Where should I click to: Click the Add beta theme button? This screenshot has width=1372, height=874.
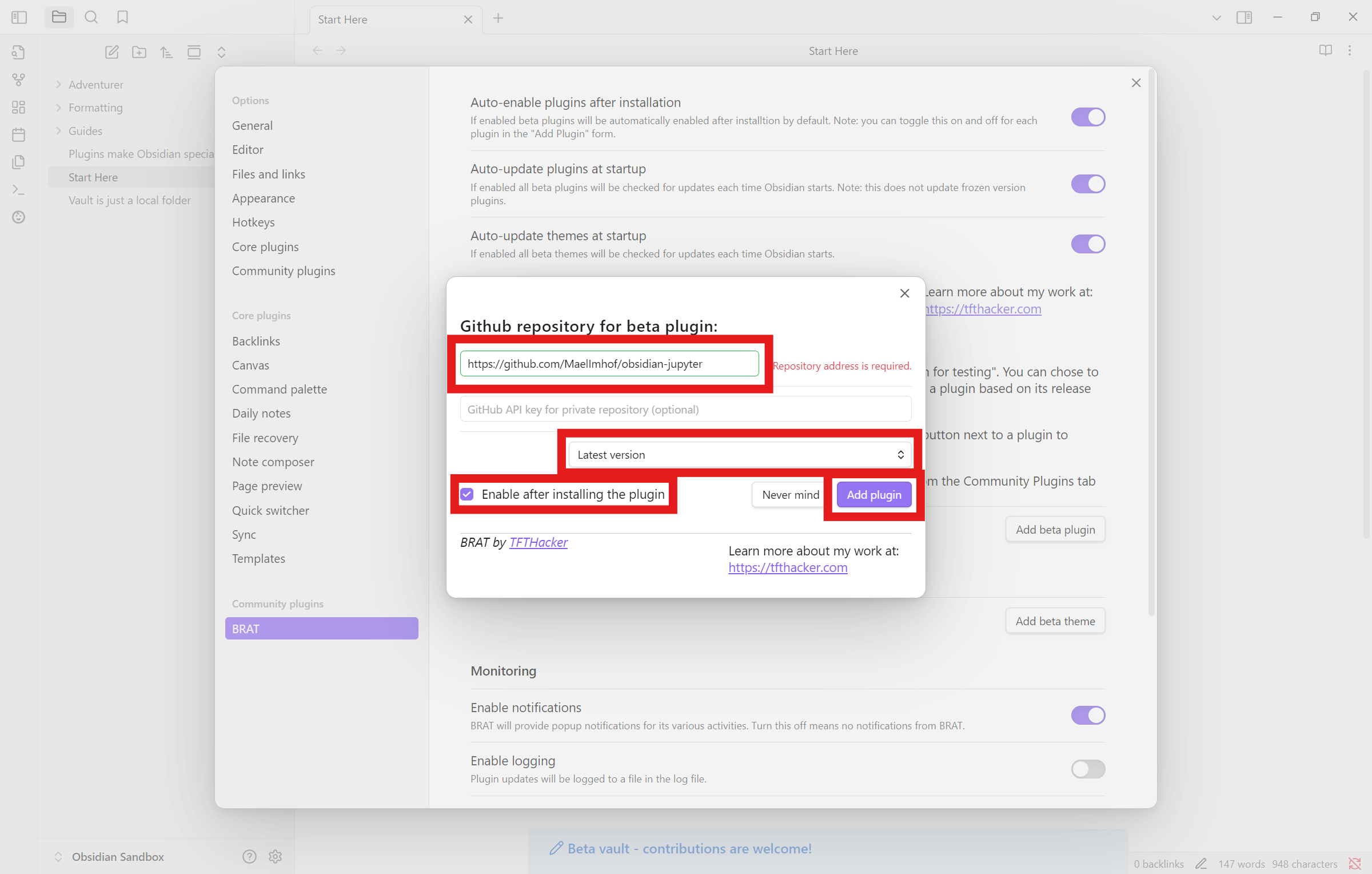[x=1055, y=621]
